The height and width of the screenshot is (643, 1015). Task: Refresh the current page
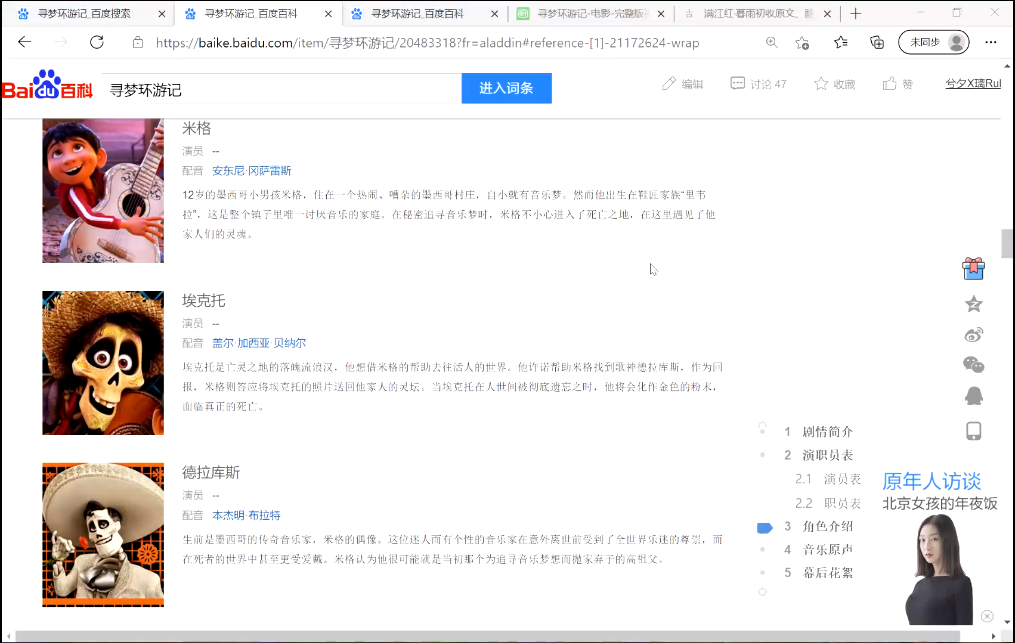click(97, 43)
